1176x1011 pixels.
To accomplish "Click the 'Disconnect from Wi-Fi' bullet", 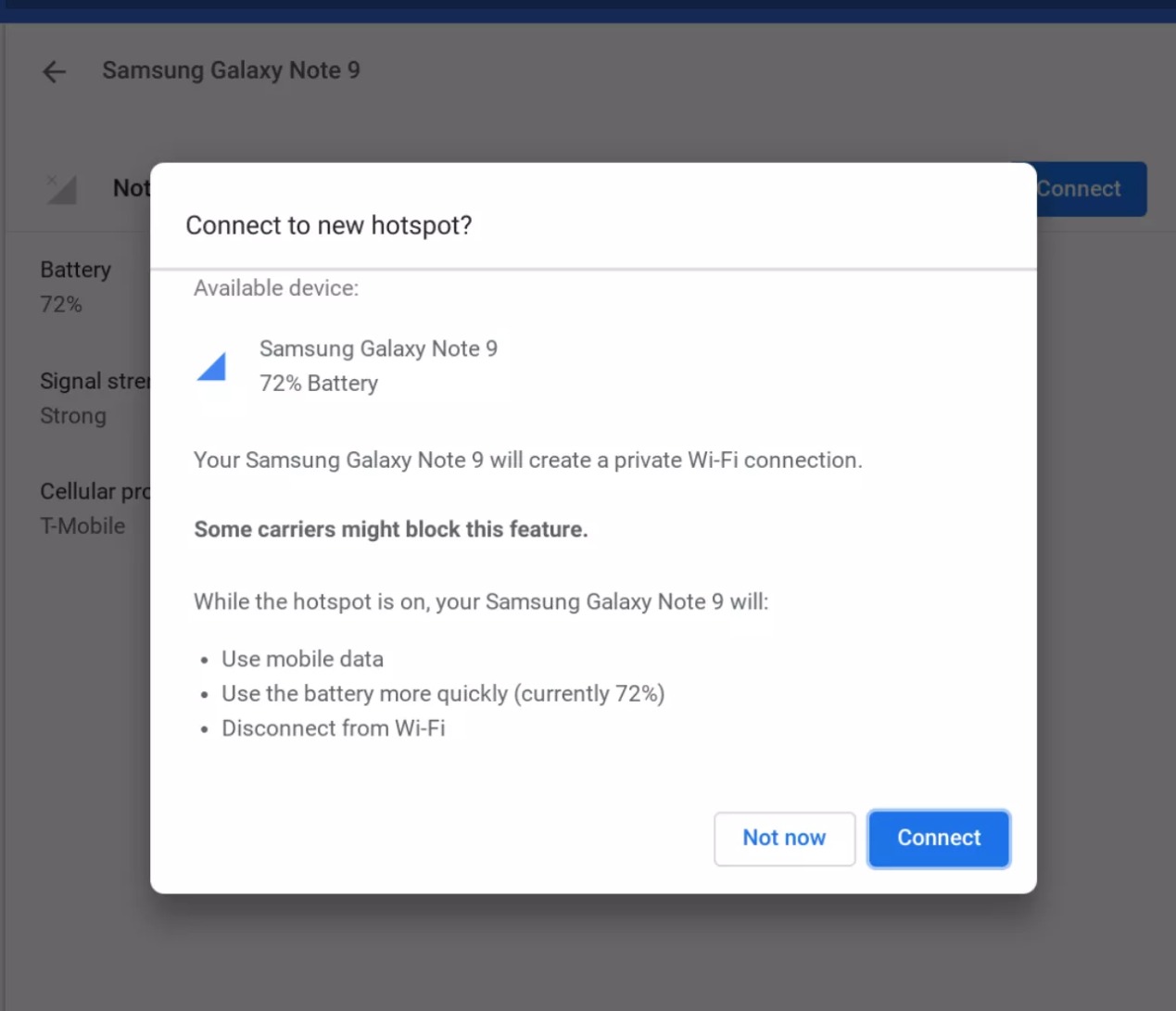I will [334, 728].
